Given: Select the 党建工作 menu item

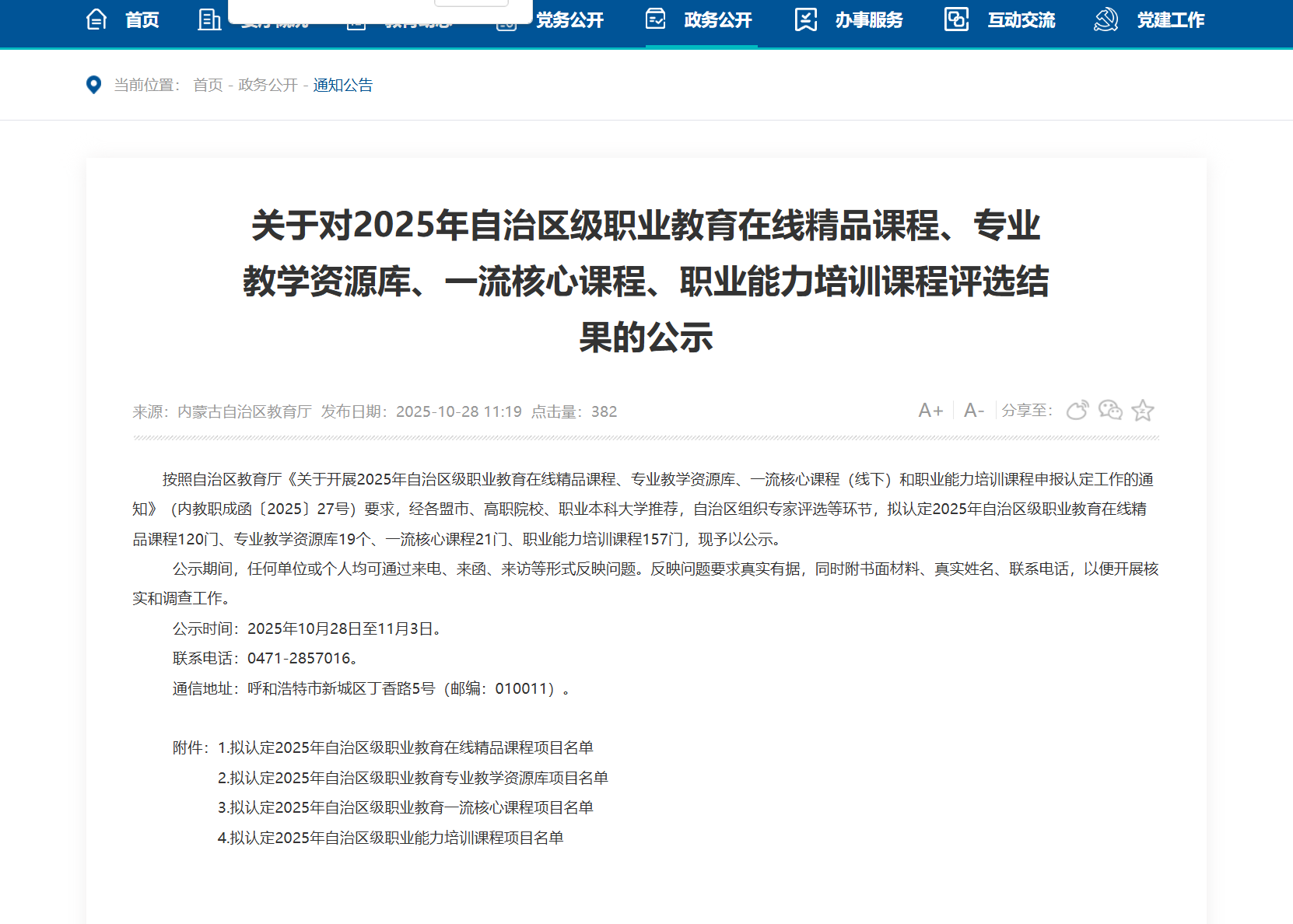Looking at the screenshot, I should coord(1171,20).
